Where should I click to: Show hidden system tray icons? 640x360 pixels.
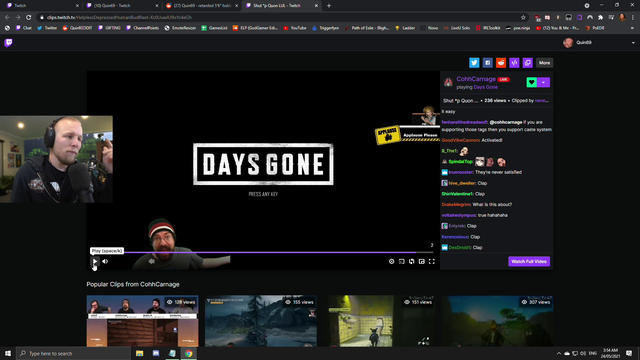click(x=558, y=353)
